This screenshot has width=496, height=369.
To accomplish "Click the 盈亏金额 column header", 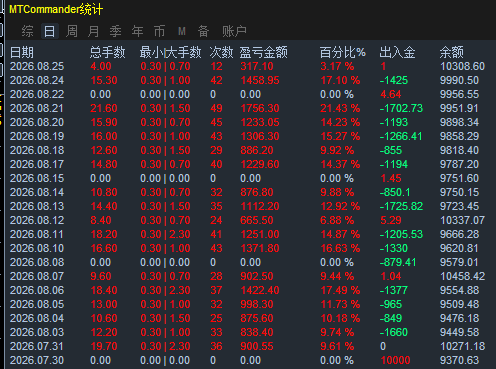I will tap(264, 52).
